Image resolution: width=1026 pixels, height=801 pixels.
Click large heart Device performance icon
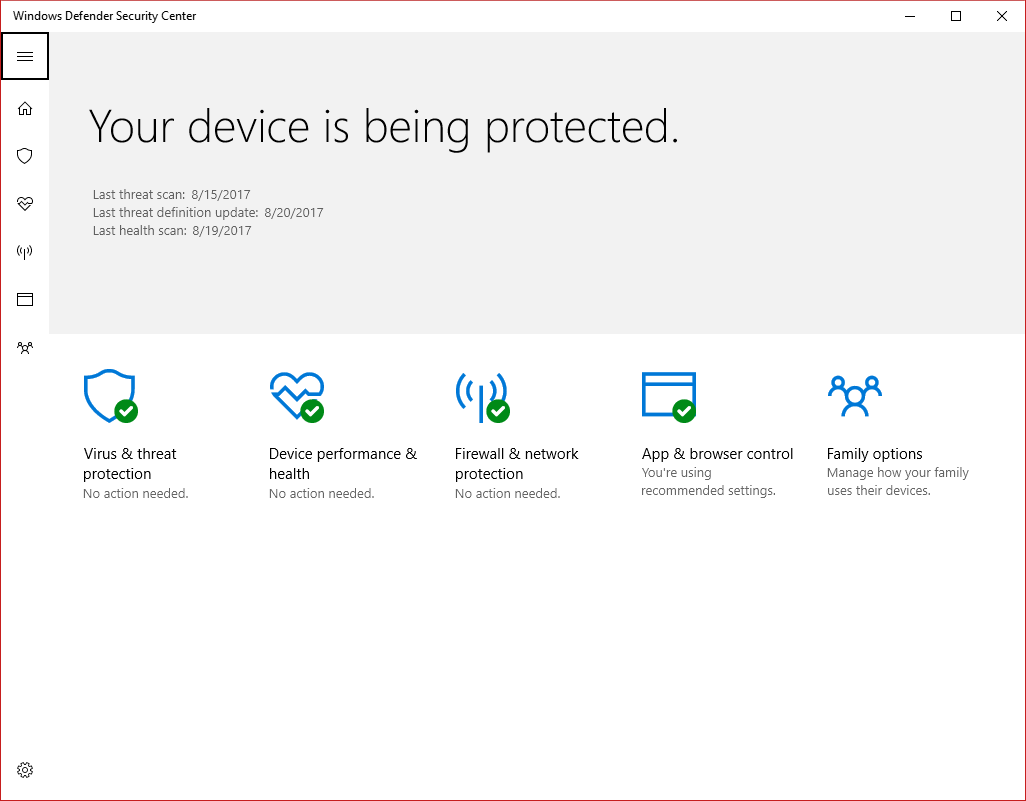tap(297, 397)
